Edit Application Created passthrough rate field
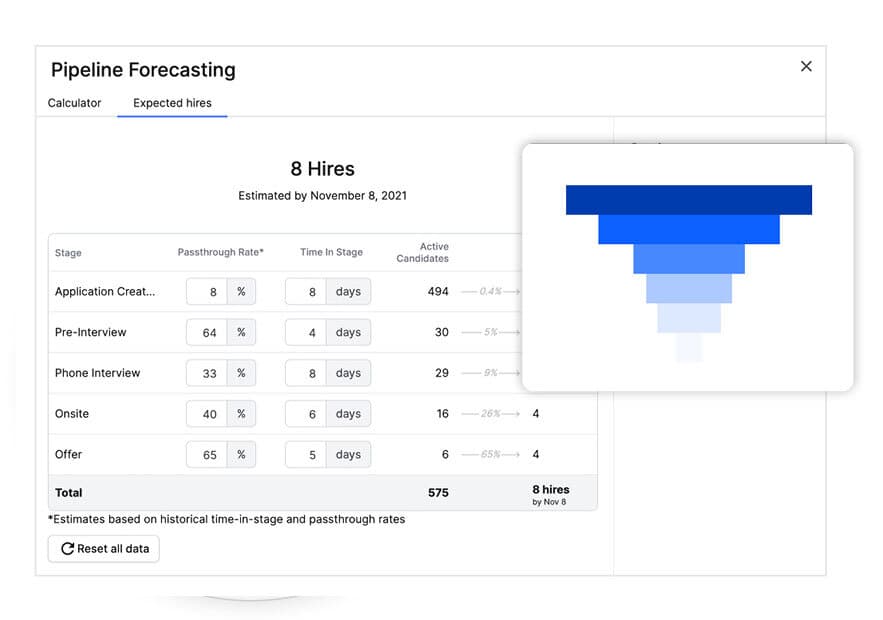883x620 pixels. point(207,292)
